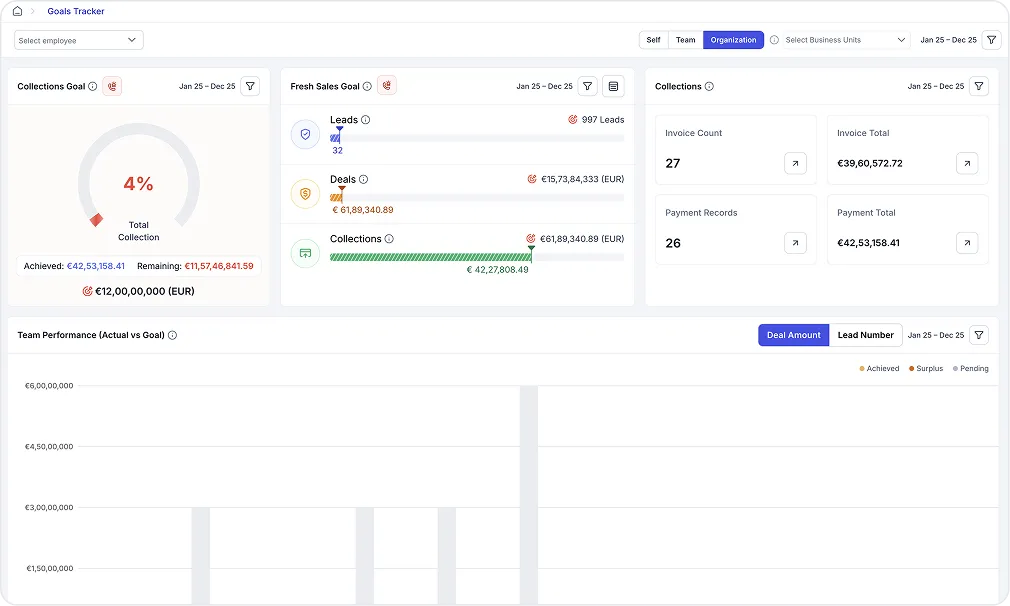The width and height of the screenshot is (1010, 606).
Task: Open the Select Business Units dropdown
Action: pos(845,40)
